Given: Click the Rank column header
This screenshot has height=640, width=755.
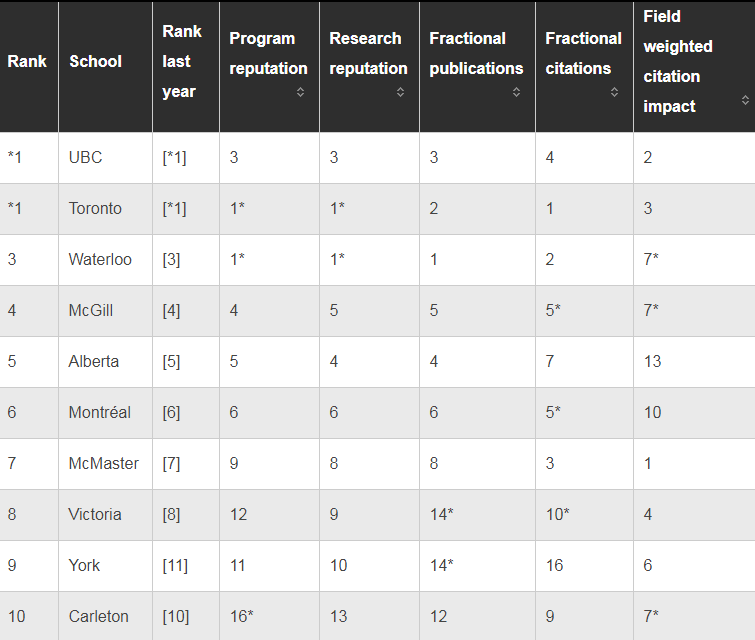Looking at the screenshot, I should coord(27,62).
